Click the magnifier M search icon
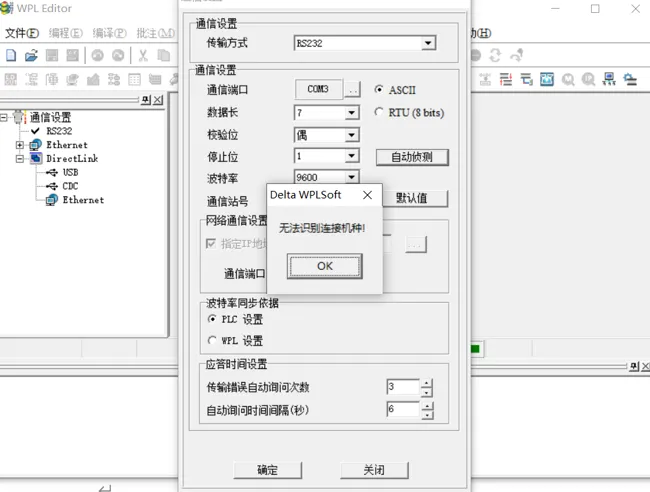 tap(568, 79)
